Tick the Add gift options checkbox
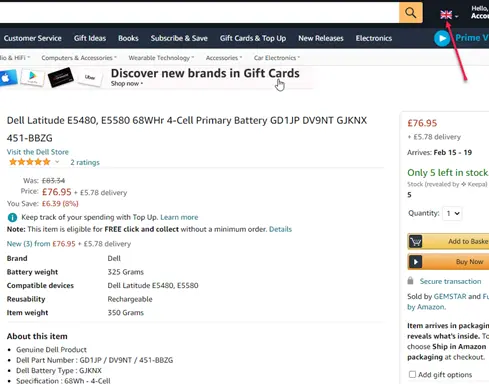 coord(412,374)
